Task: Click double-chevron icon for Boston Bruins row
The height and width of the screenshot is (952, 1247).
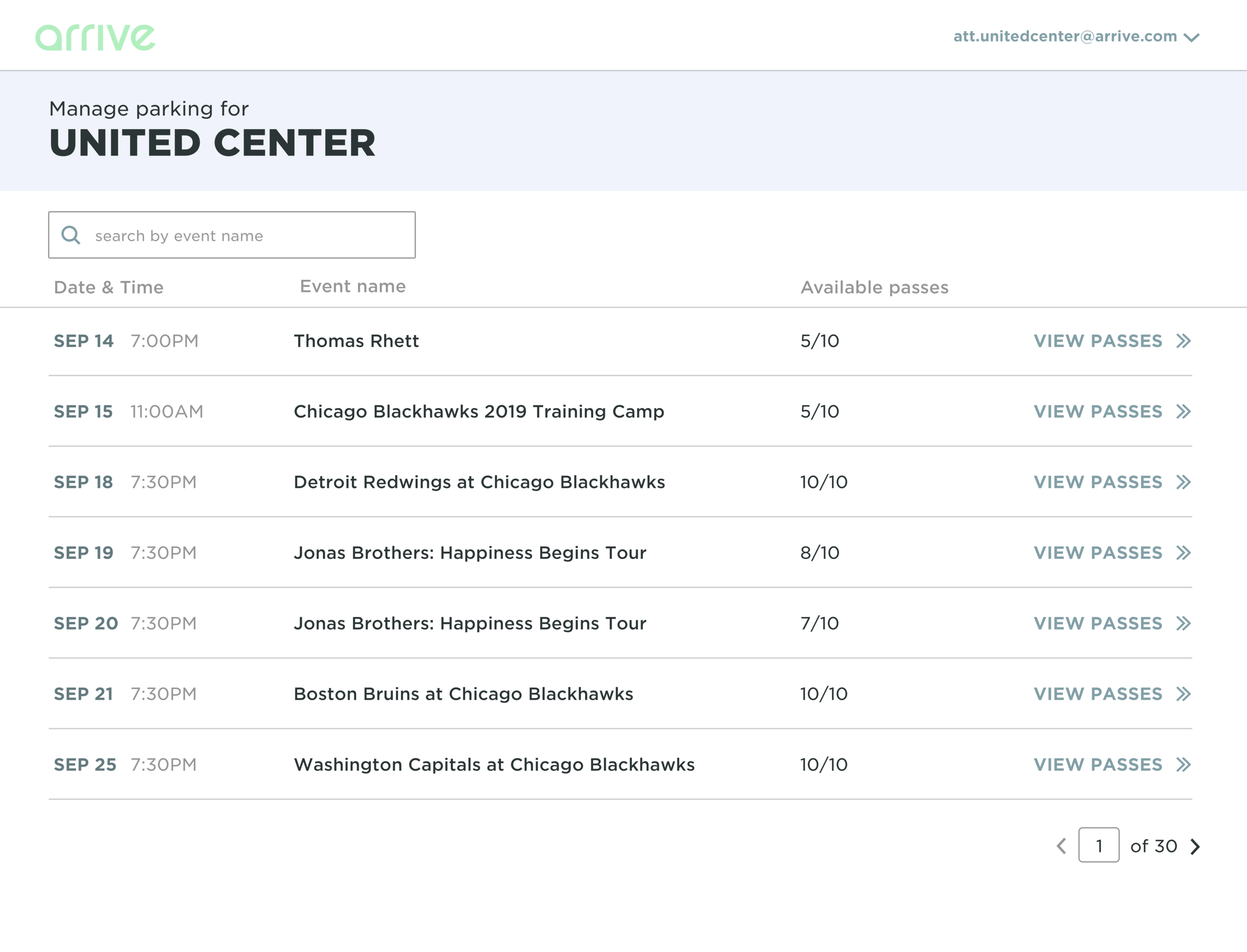Action: pos(1184,694)
